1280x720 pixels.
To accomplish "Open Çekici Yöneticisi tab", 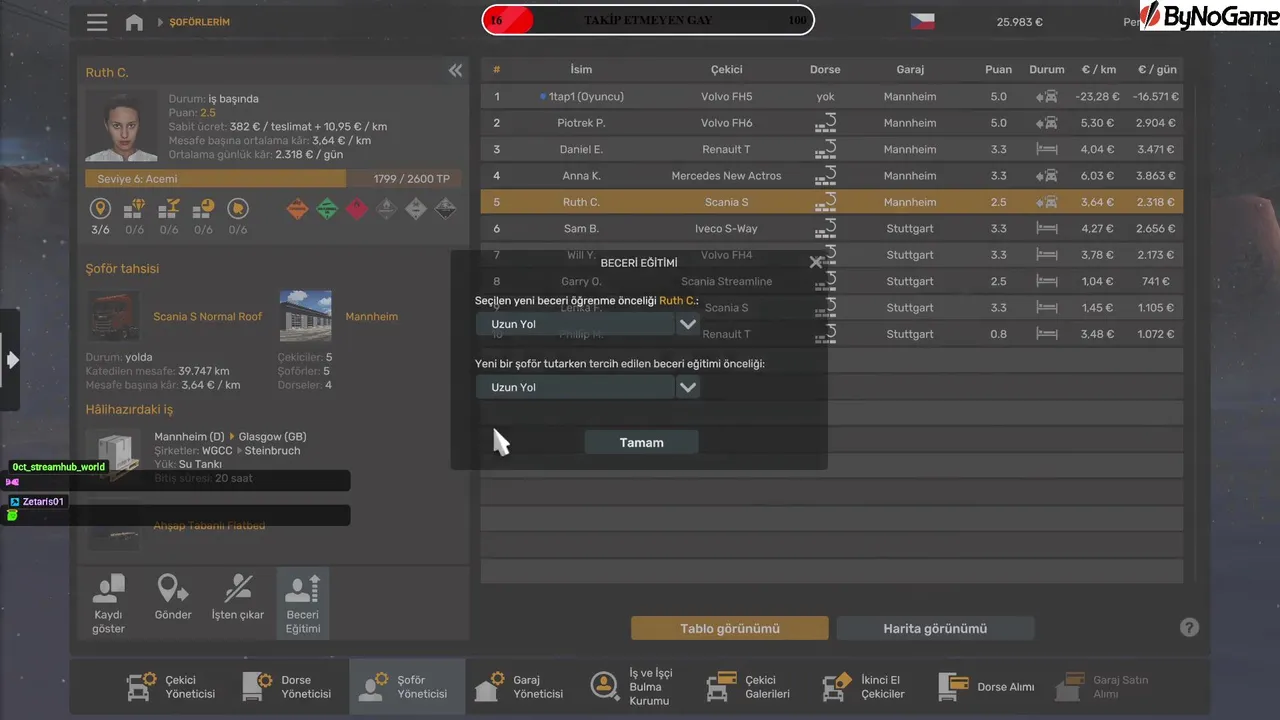I will (x=173, y=687).
